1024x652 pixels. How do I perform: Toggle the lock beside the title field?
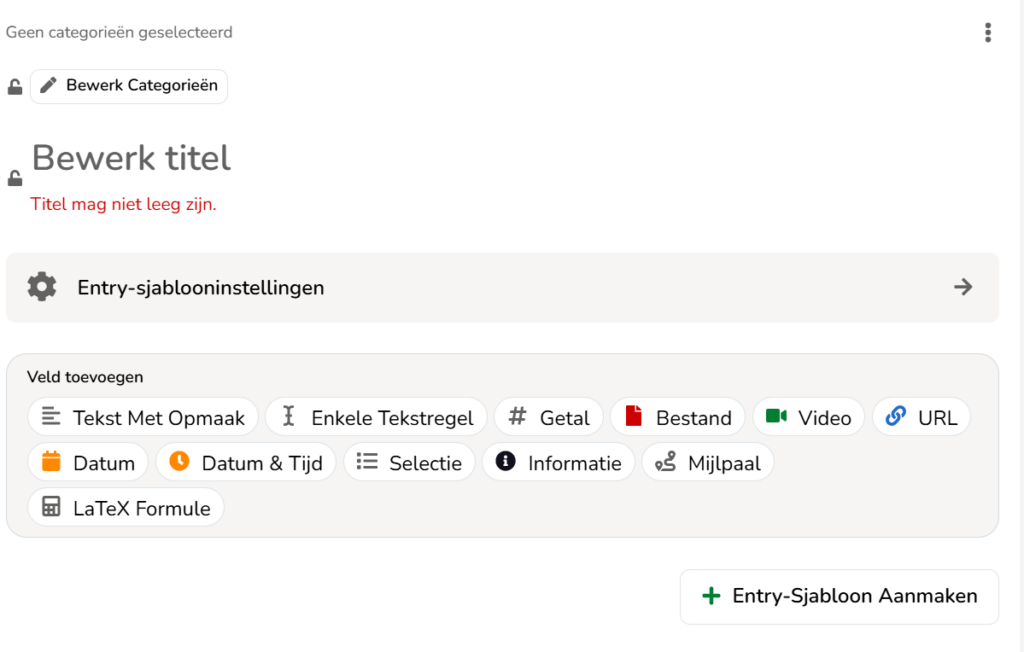click(x=15, y=178)
